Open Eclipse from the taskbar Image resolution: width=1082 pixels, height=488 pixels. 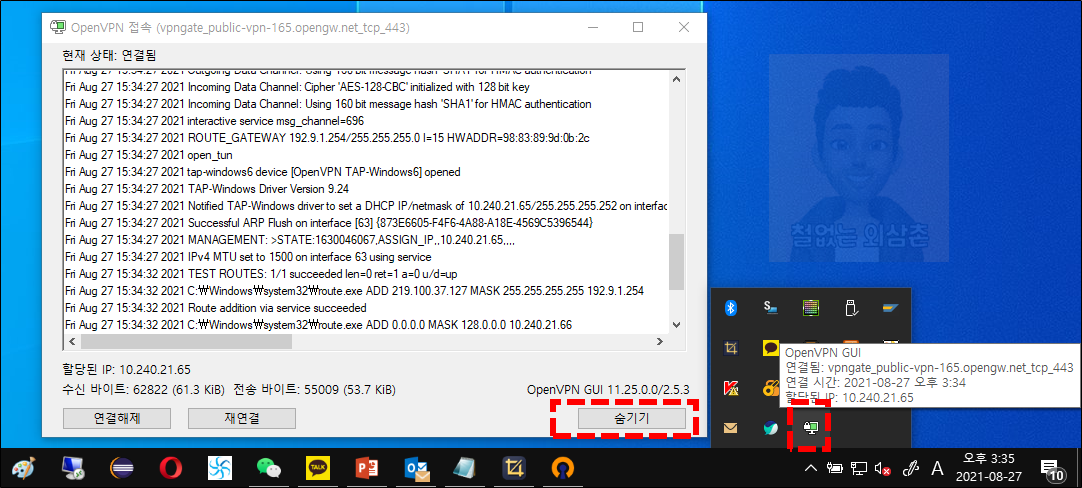pos(122,469)
